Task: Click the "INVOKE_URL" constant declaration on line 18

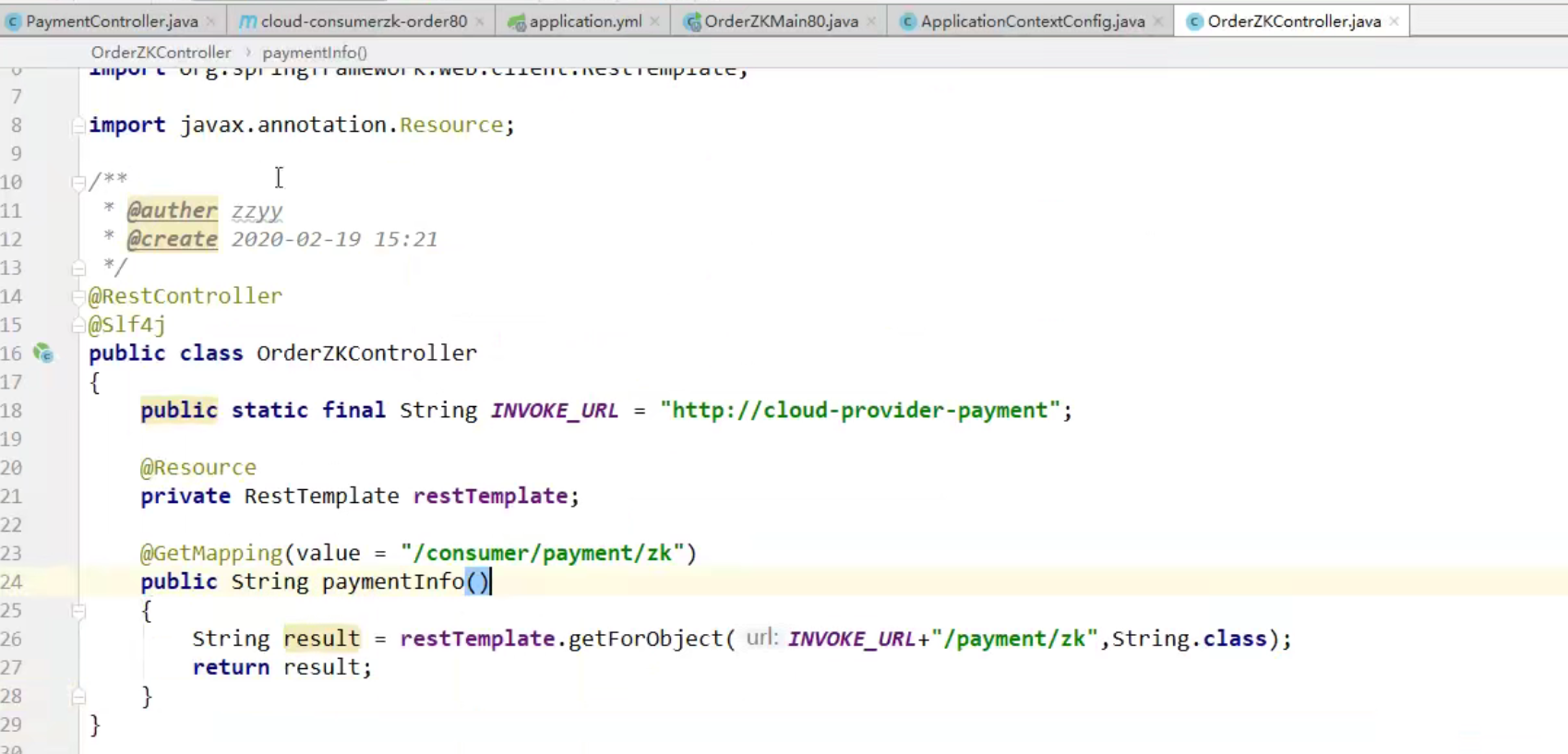Action: [555, 411]
